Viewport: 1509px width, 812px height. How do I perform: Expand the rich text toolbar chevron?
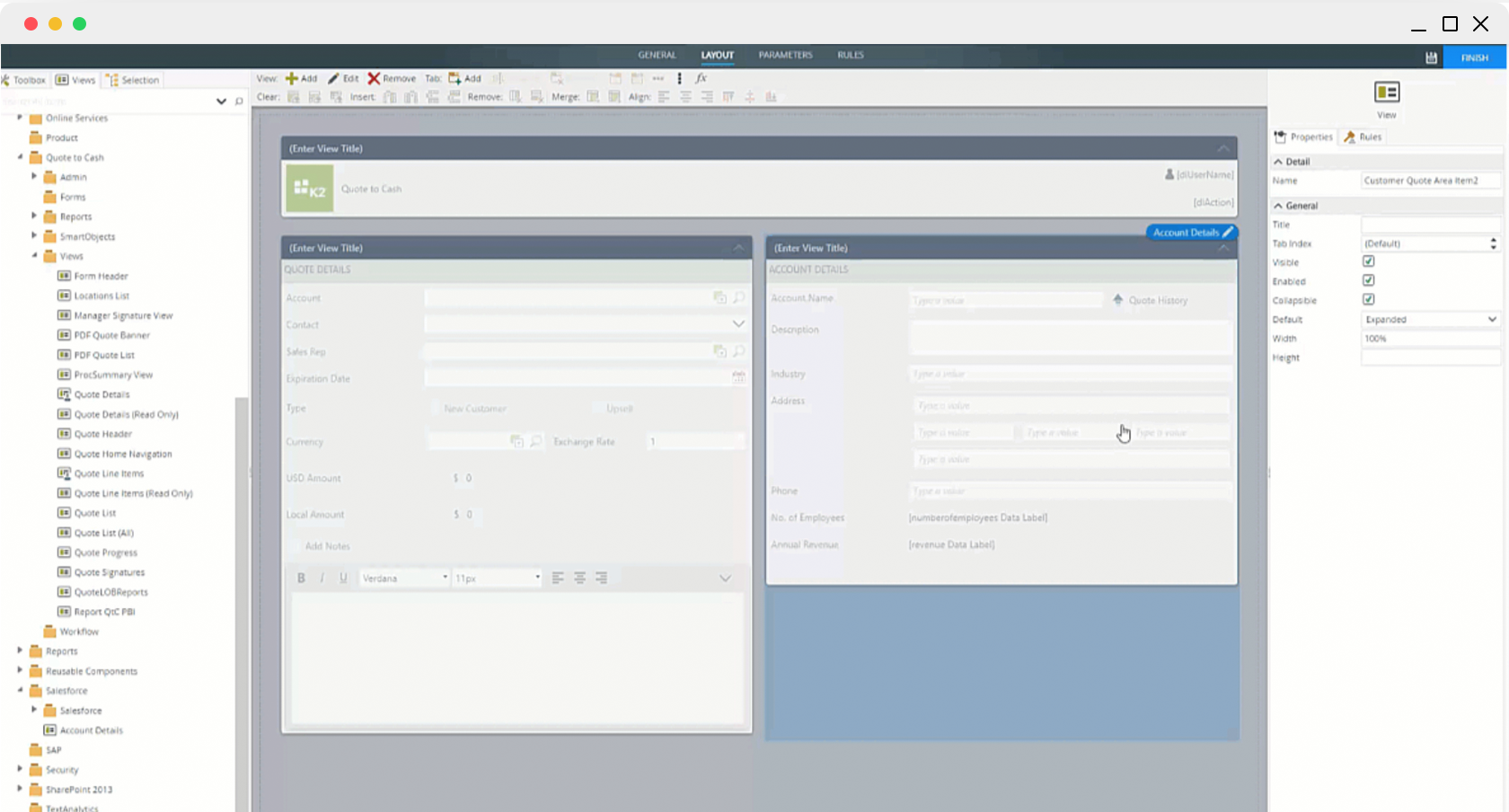725,578
